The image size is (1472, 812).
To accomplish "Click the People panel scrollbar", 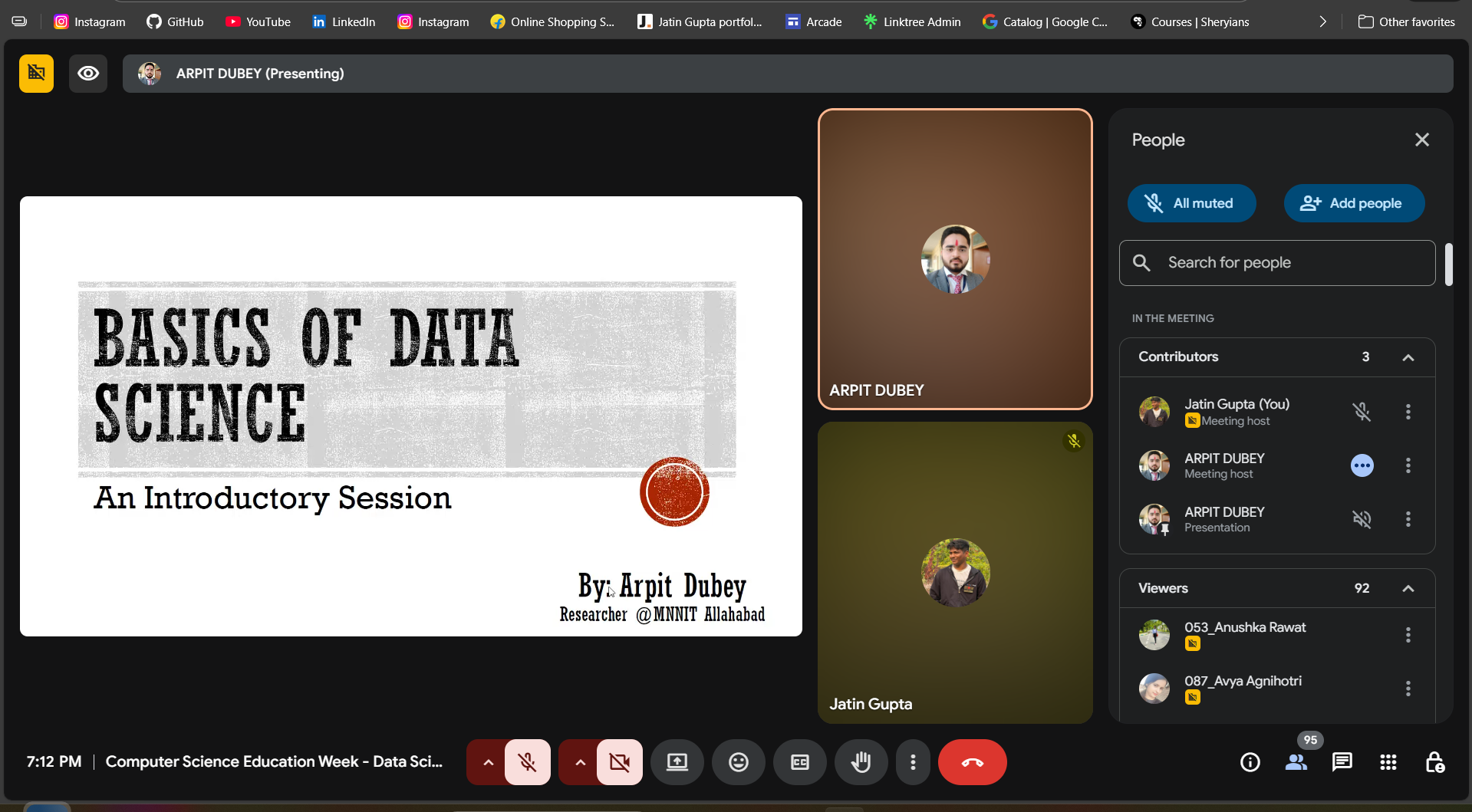I will click(1450, 265).
